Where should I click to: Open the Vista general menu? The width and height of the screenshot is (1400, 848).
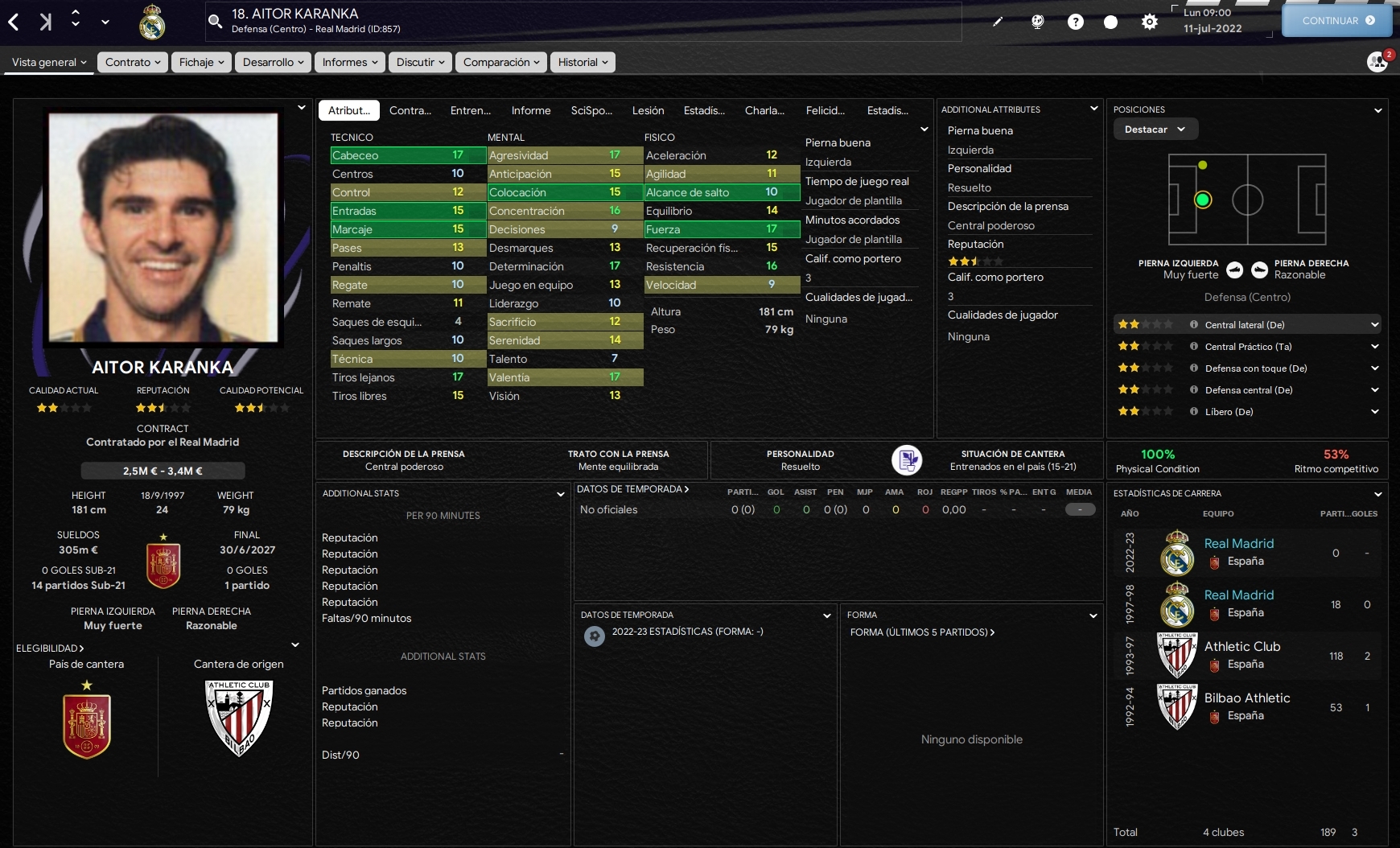pyautogui.click(x=49, y=62)
